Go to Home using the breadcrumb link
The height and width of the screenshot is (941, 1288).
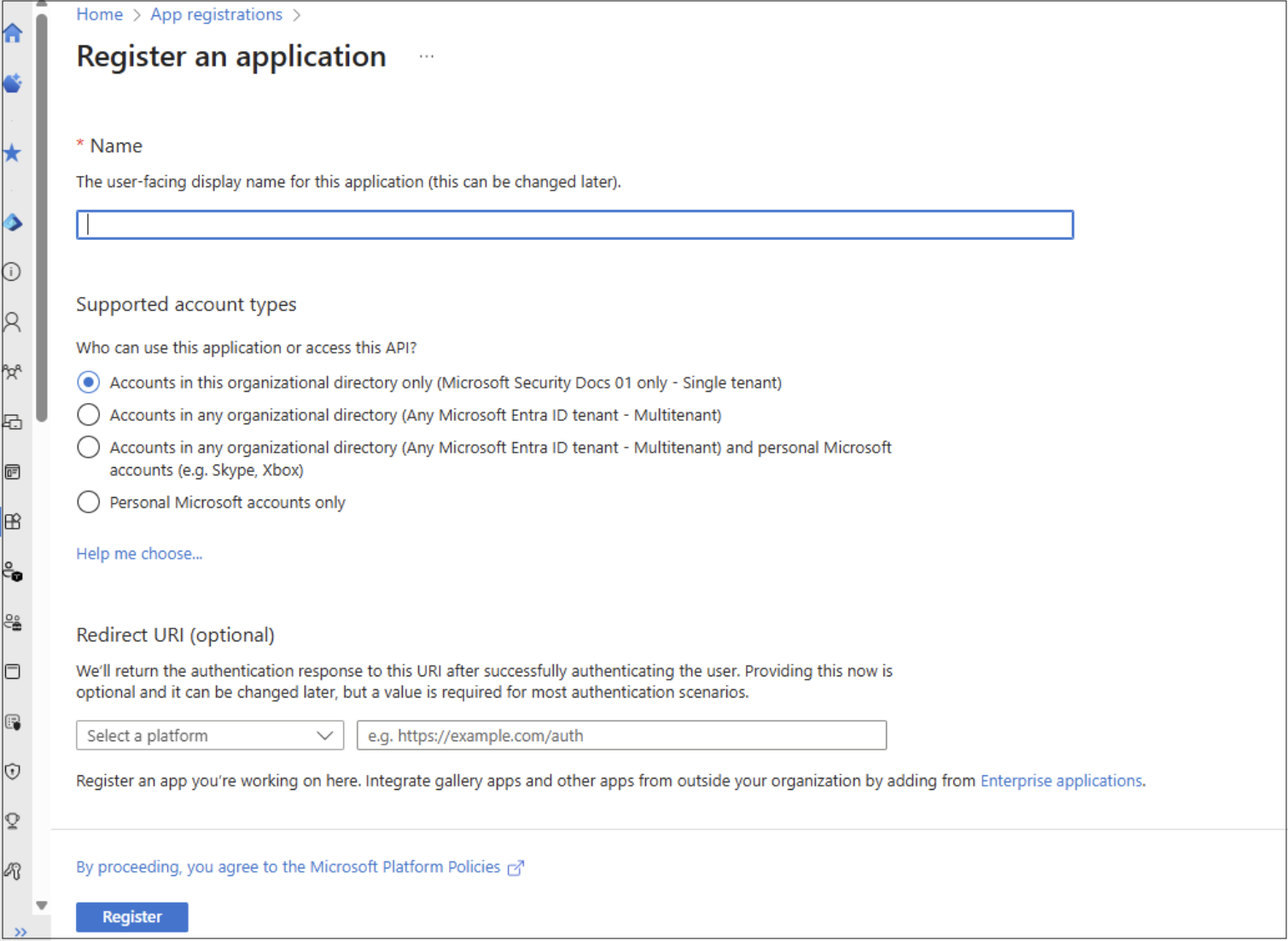click(99, 14)
